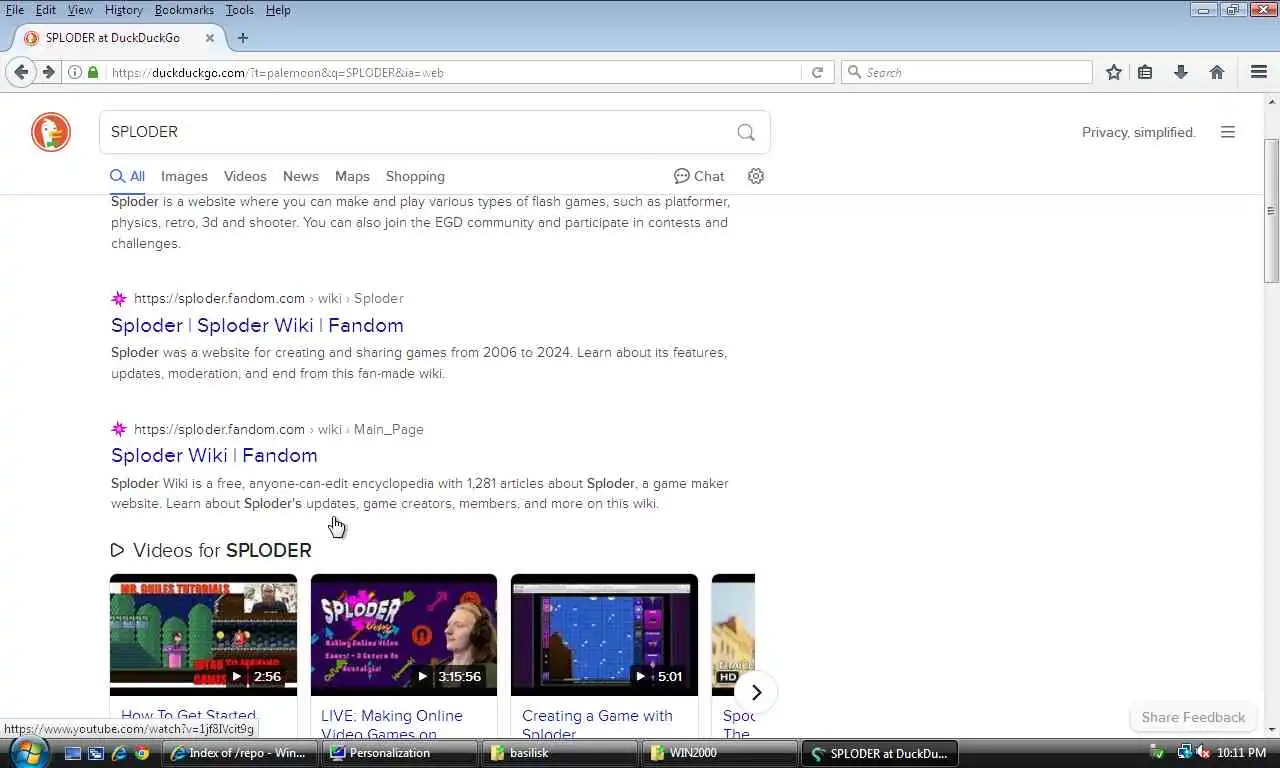Open a new tab with the plus button
The image size is (1280, 768).
(x=243, y=38)
